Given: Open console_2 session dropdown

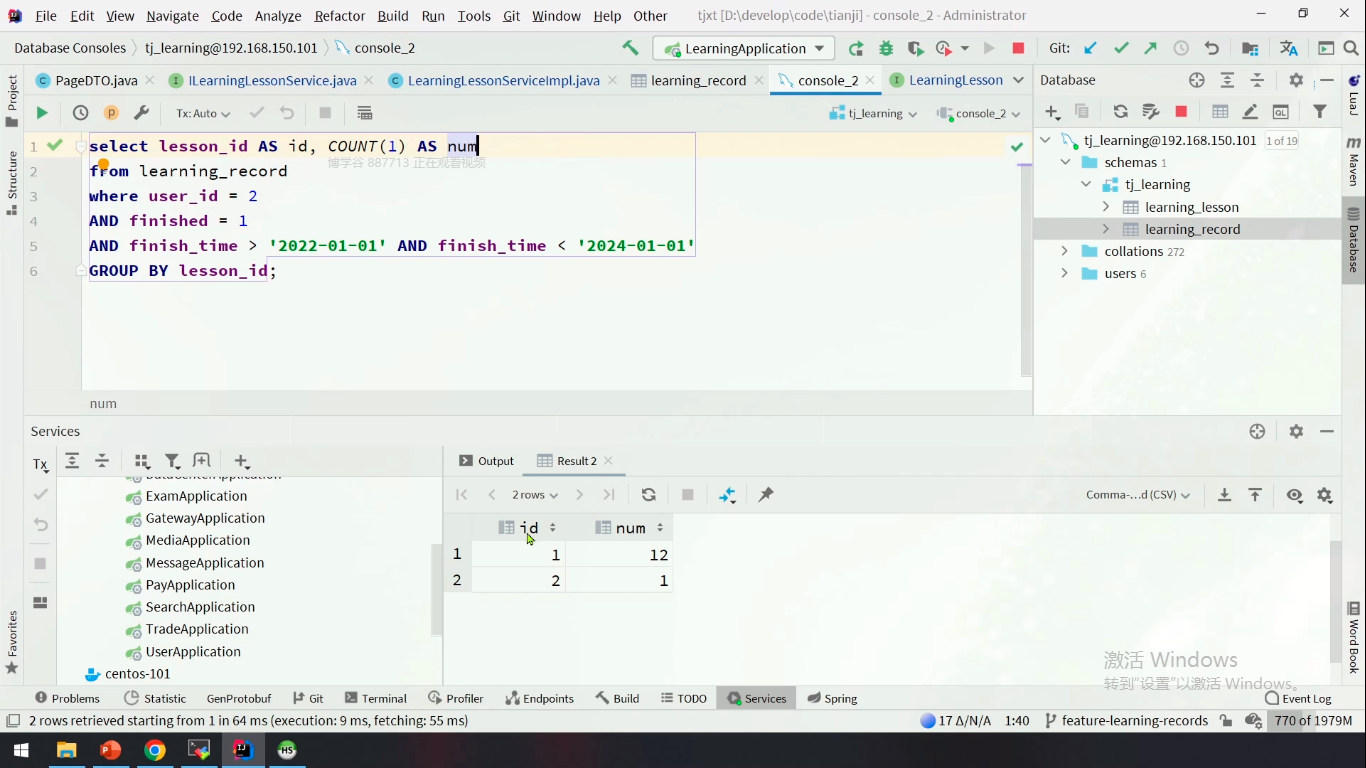Looking at the screenshot, I should pos(979,113).
